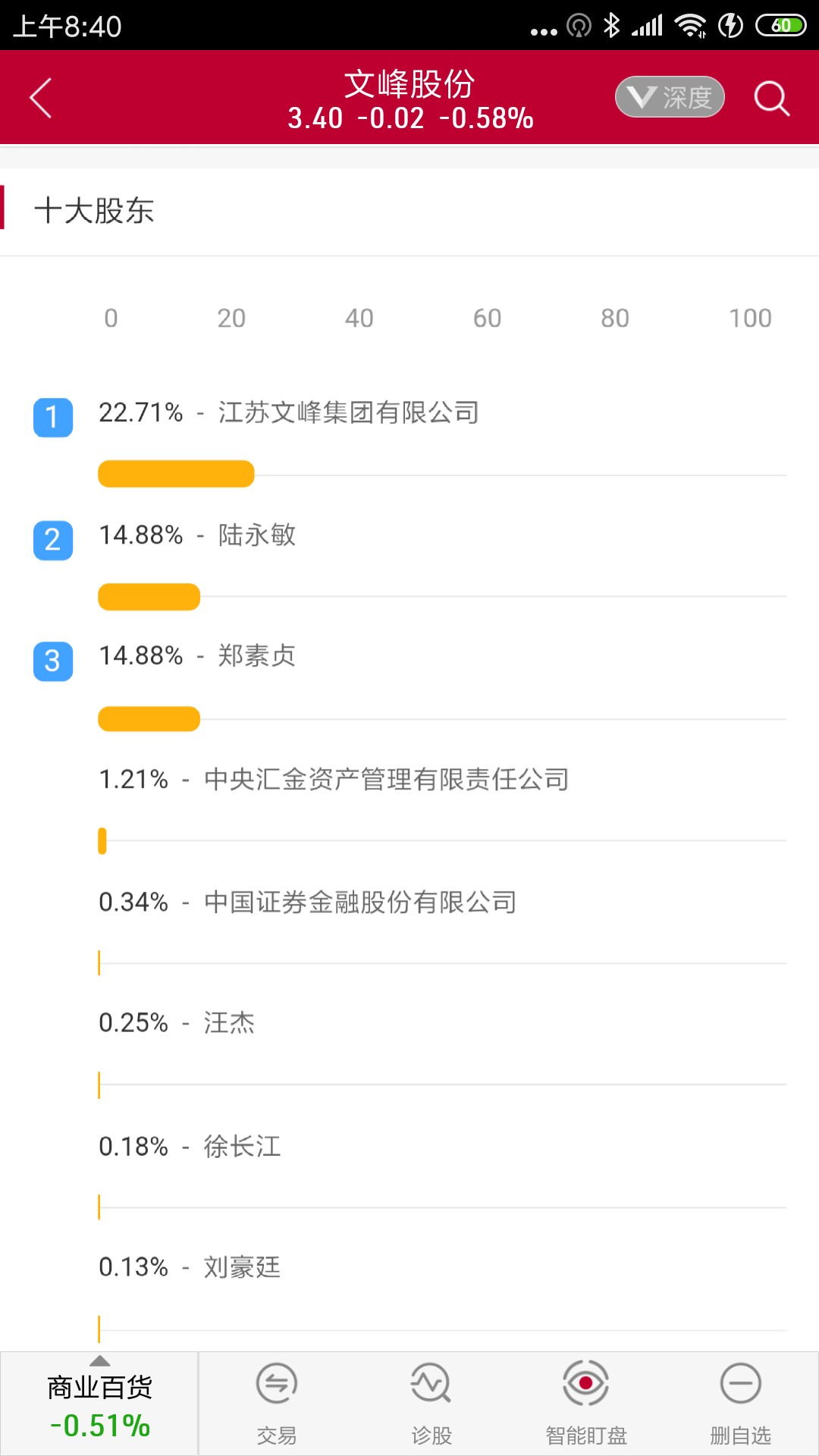
Task: Open the search magnifier icon
Action: pyautogui.click(x=771, y=98)
